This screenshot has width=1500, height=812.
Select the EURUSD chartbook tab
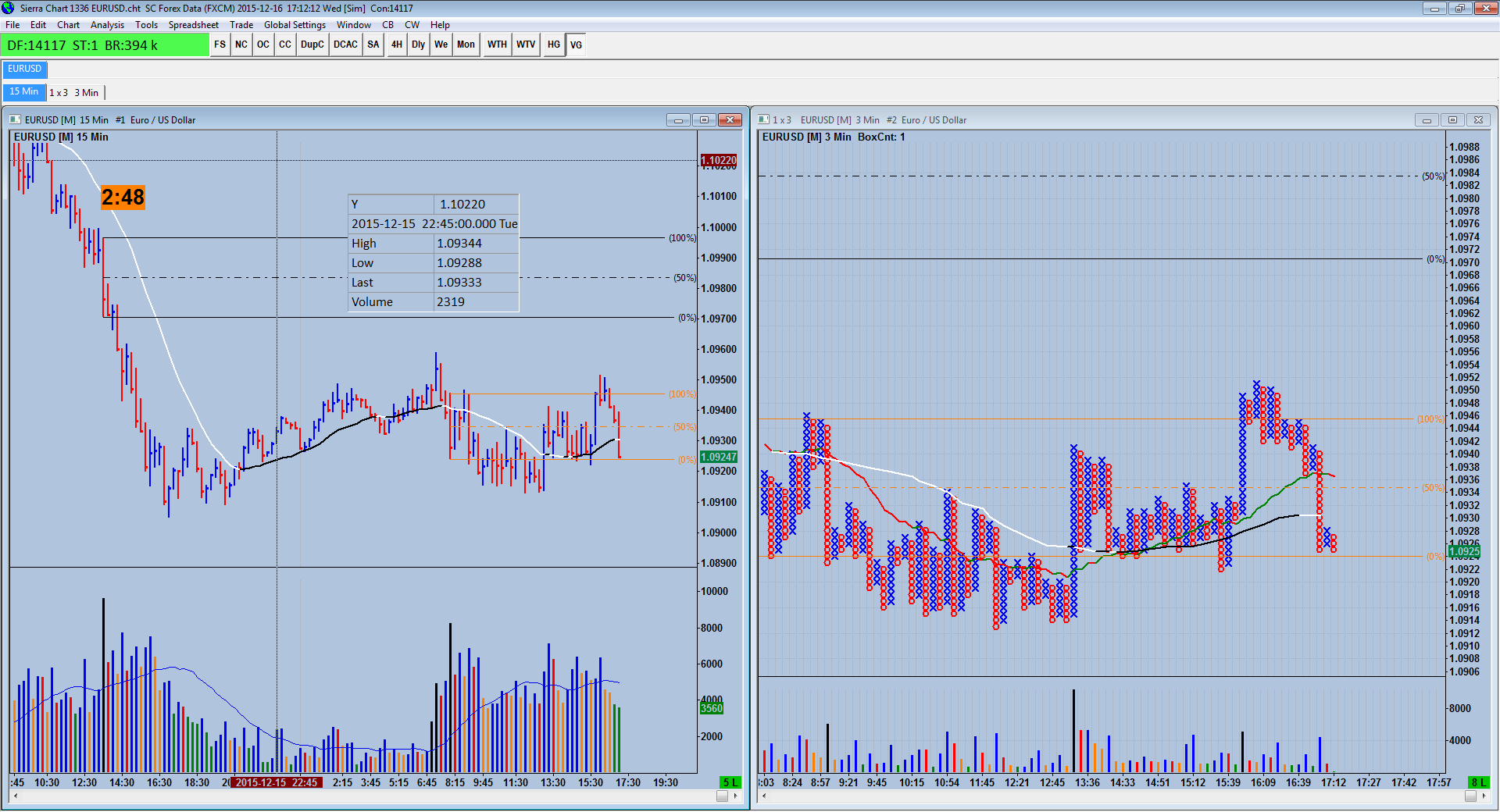(25, 69)
